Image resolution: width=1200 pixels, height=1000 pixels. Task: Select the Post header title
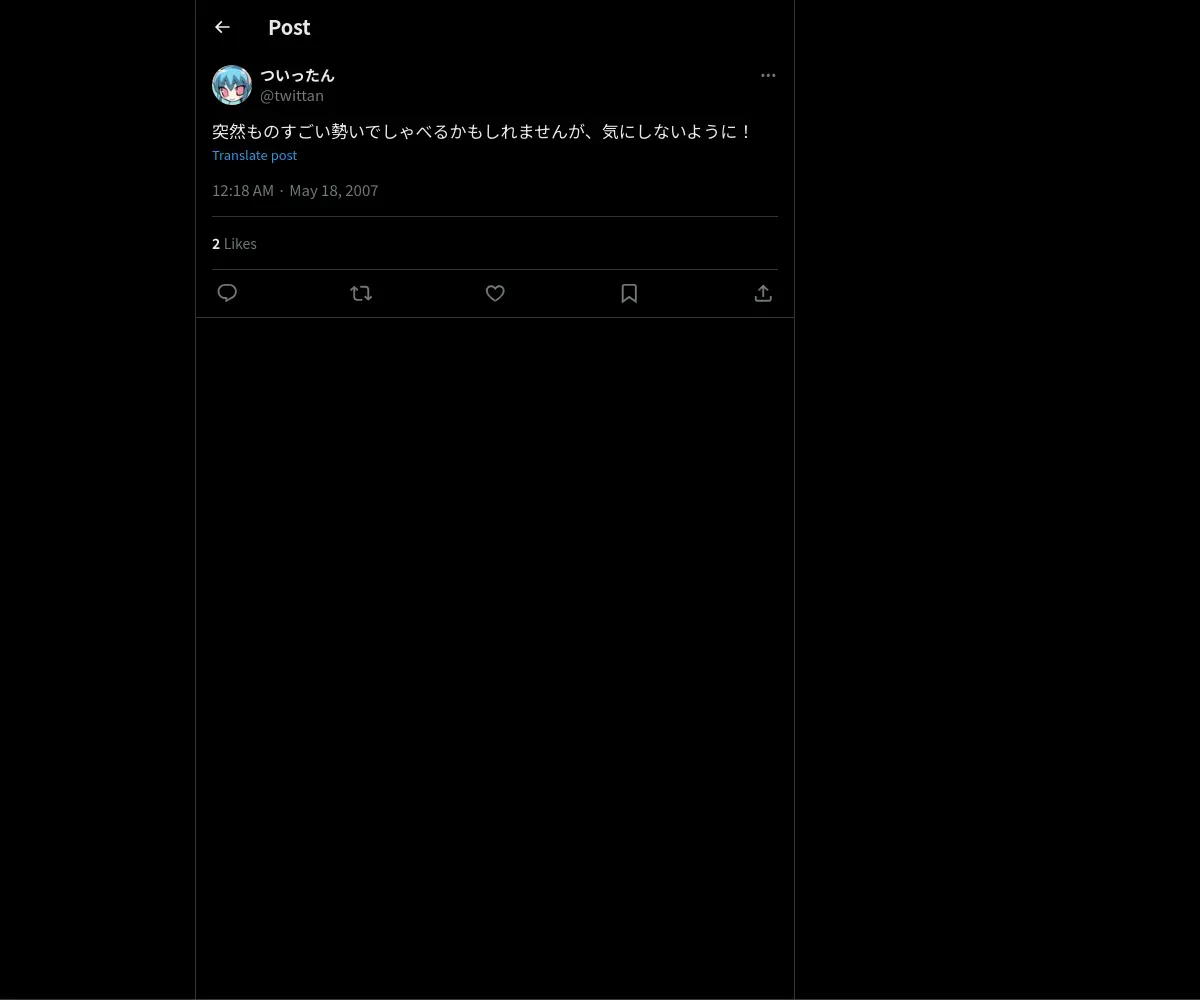pos(289,27)
